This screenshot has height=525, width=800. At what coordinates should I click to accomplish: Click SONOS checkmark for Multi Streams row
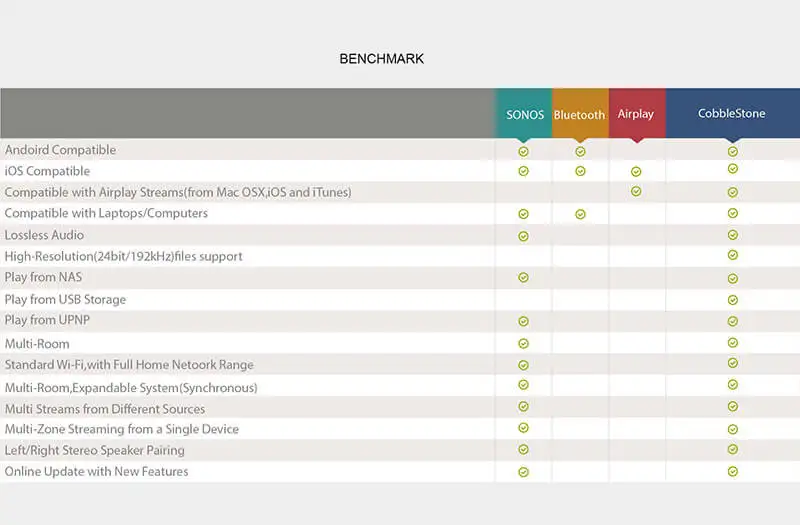523,407
